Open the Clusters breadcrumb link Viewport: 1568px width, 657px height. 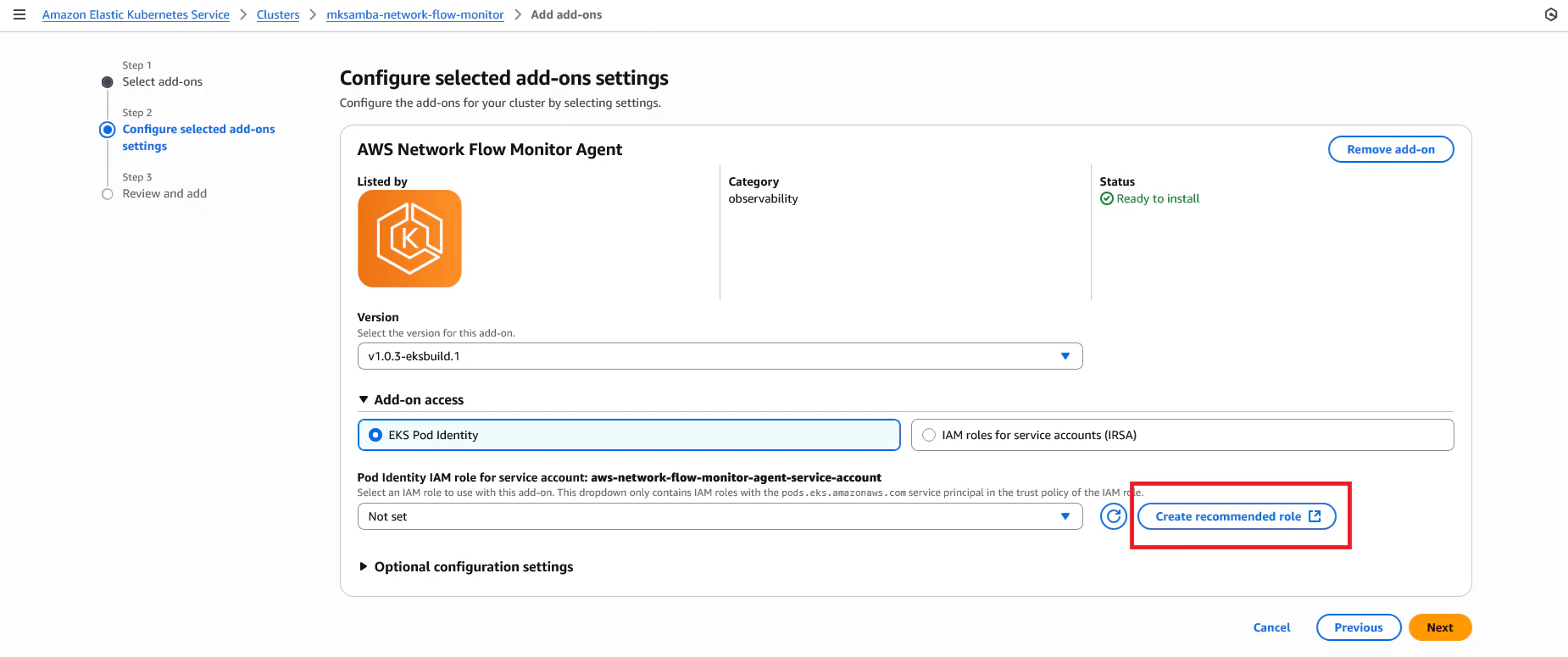coord(278,14)
